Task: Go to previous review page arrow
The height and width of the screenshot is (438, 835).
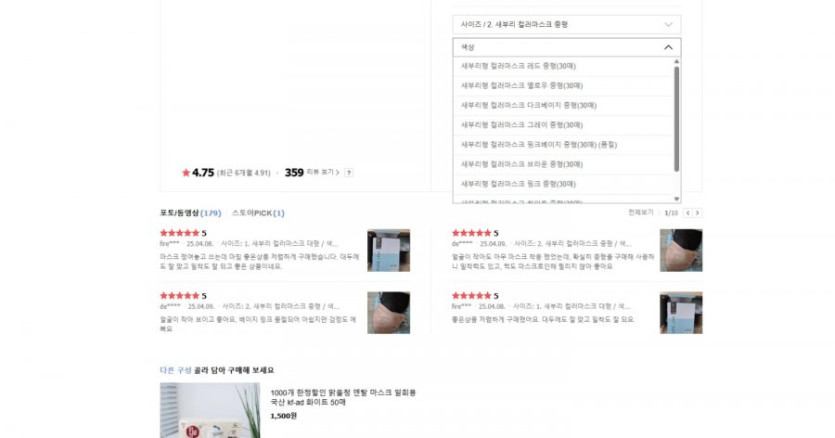Action: tap(687, 213)
